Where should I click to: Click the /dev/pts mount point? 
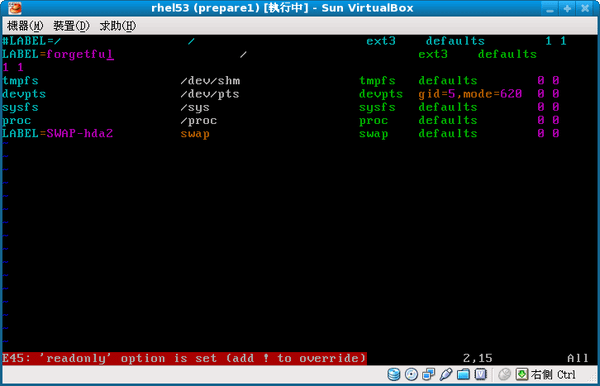point(210,94)
